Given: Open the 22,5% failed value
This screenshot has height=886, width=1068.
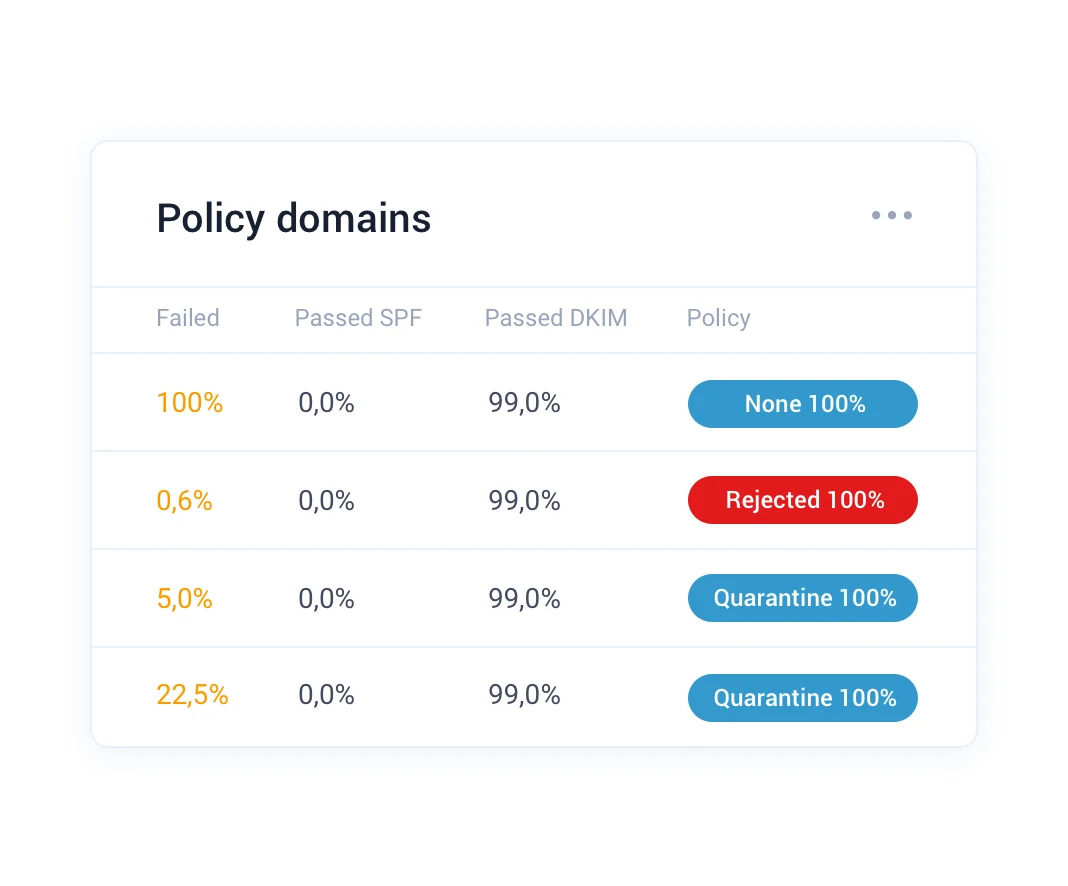Looking at the screenshot, I should (x=193, y=695).
